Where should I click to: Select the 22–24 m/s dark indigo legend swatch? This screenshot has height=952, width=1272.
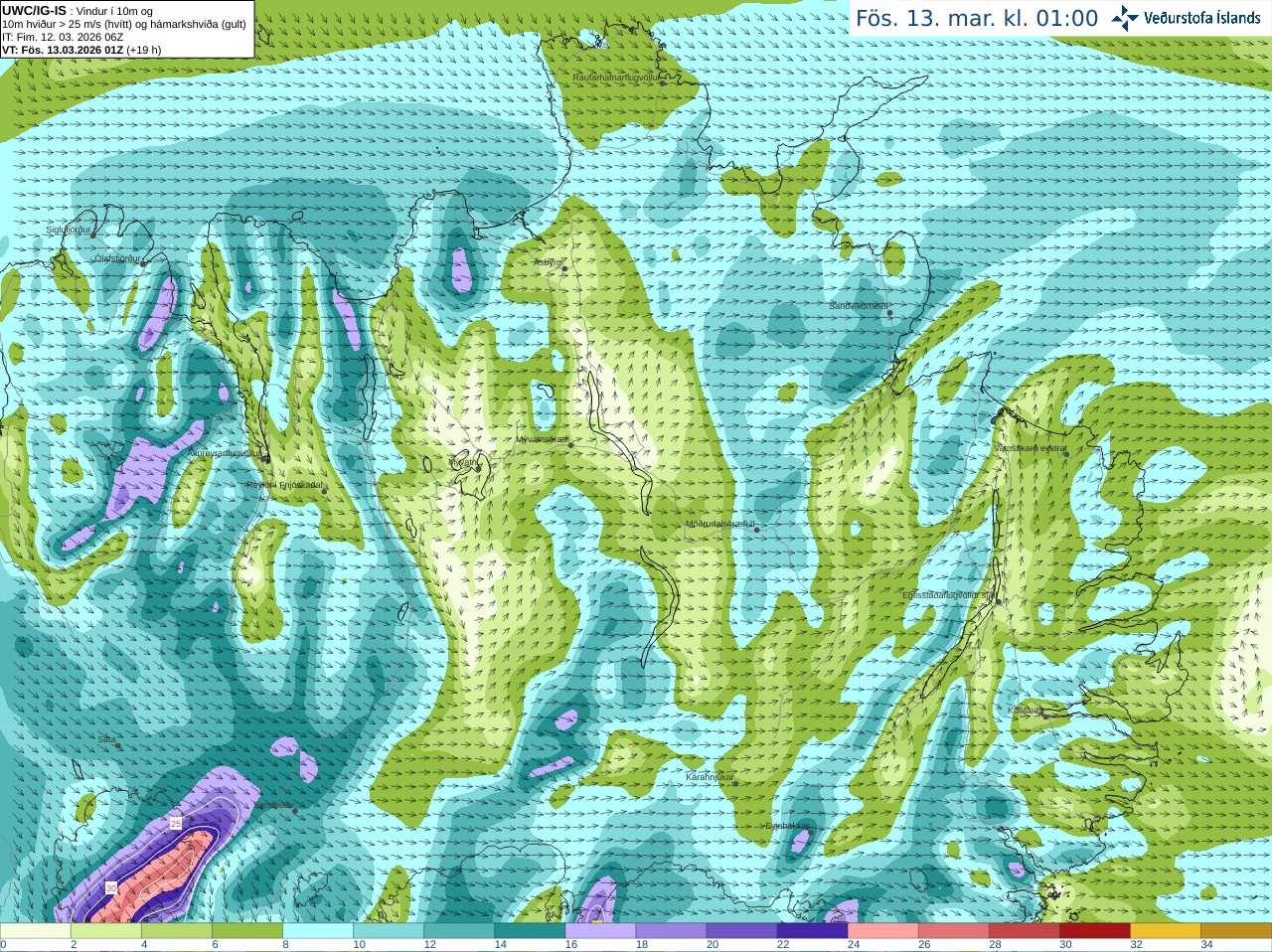812,931
